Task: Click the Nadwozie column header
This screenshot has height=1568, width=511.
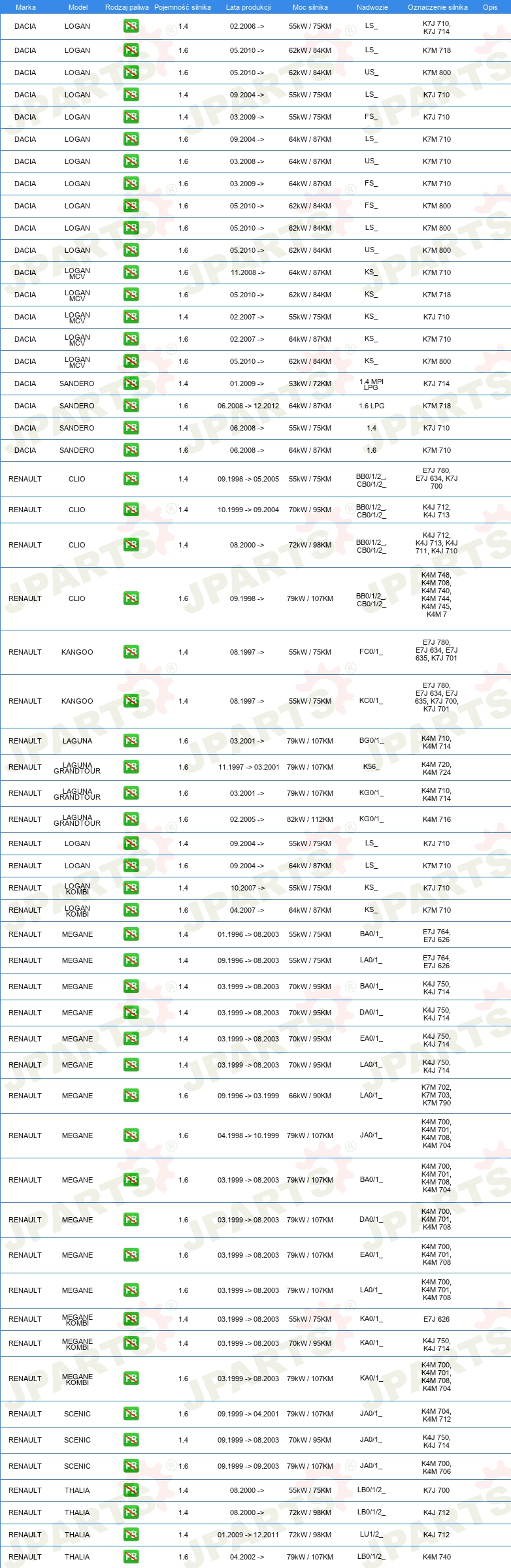Action: point(372,7)
